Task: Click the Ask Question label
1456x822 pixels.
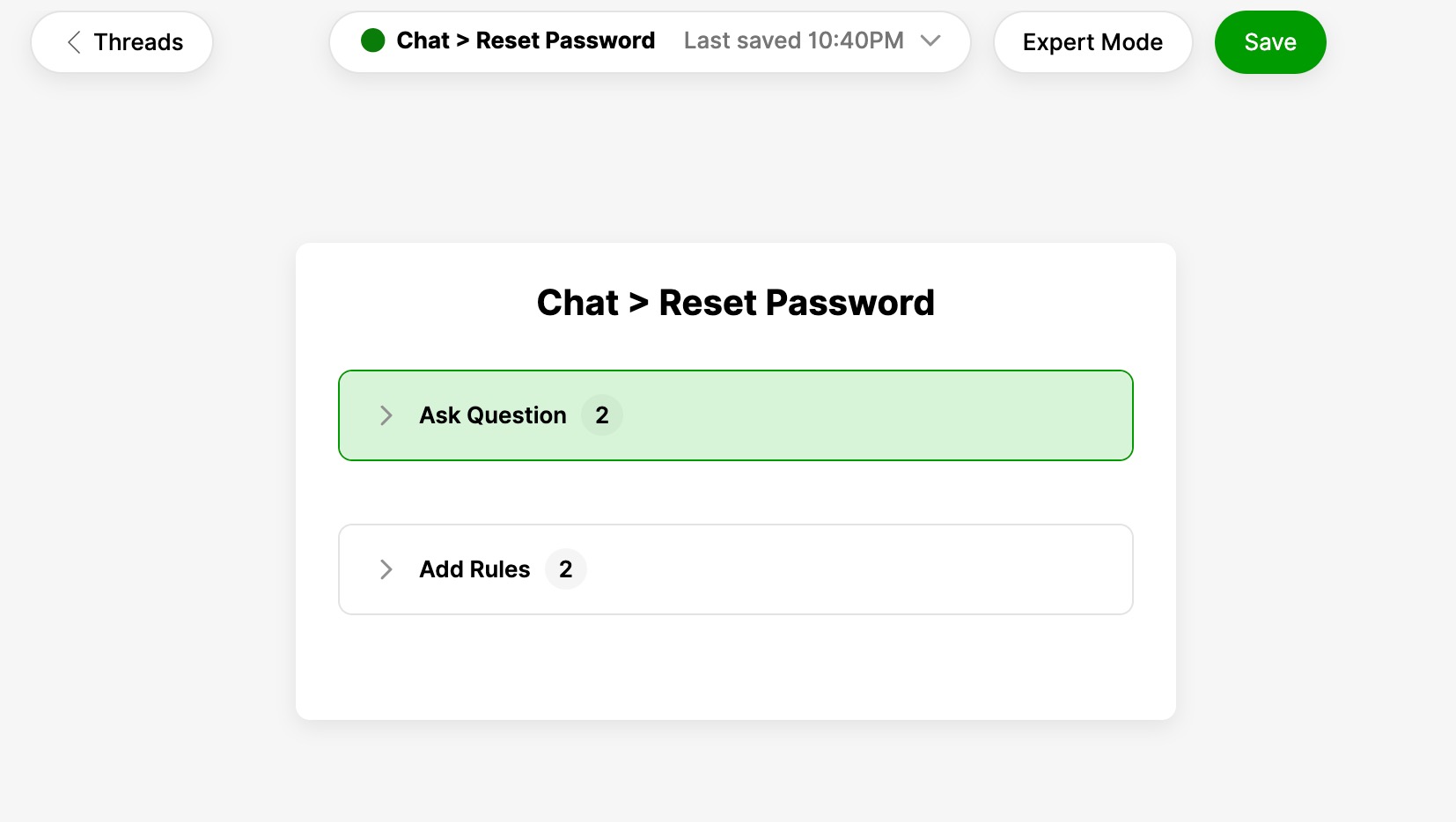Action: tap(493, 415)
